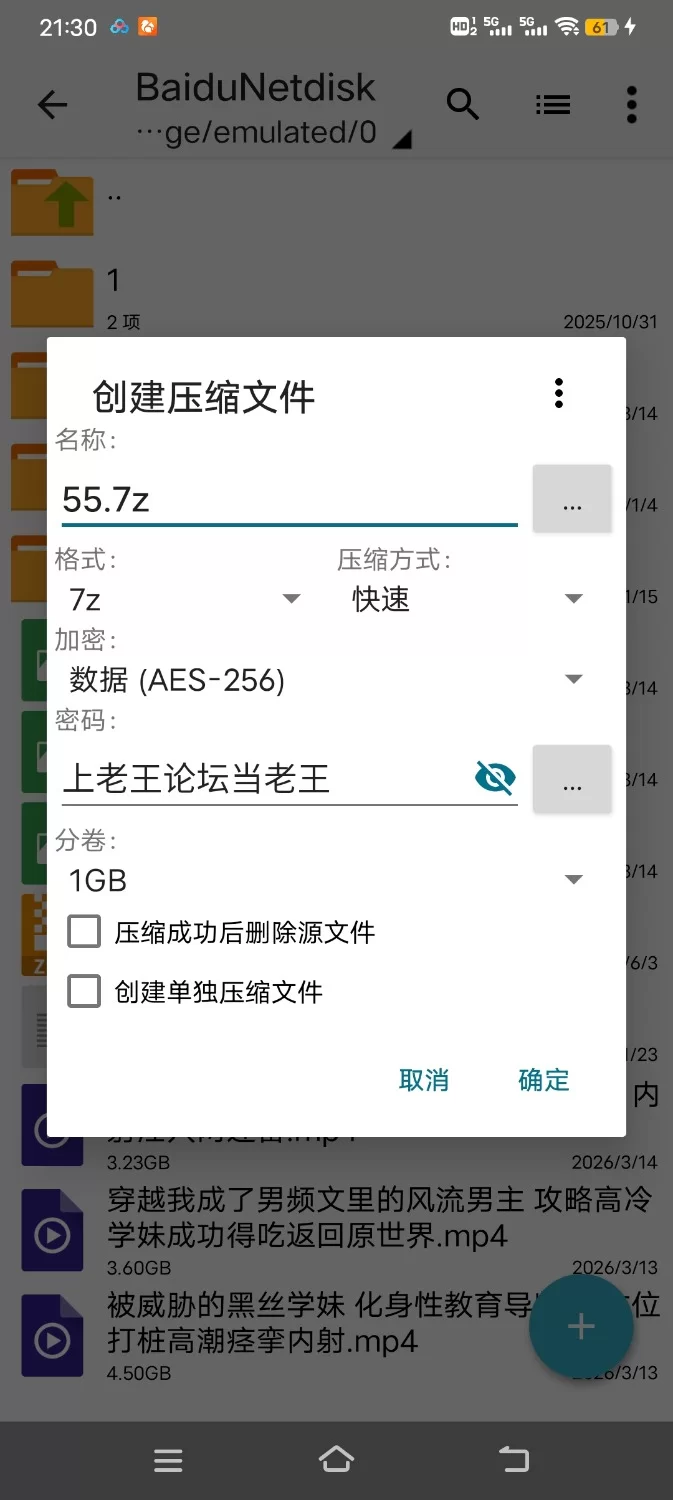Open the AES-256 encryption dropdown
673x1500 pixels.
(325, 680)
